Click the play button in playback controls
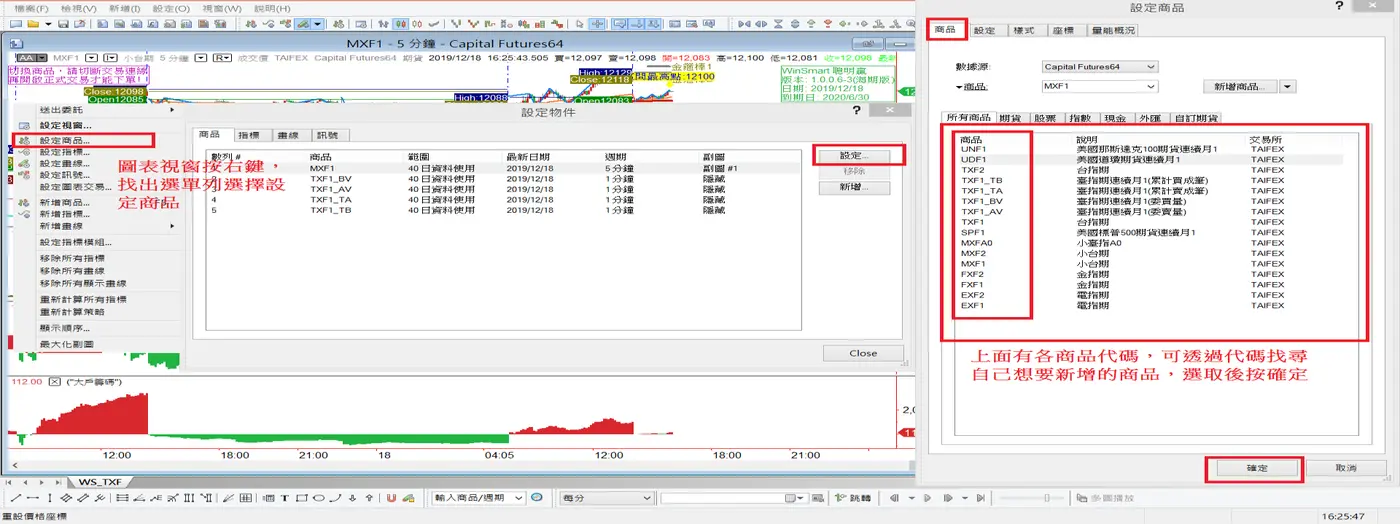Viewport: 1400px width, 524px height. [x=927, y=497]
